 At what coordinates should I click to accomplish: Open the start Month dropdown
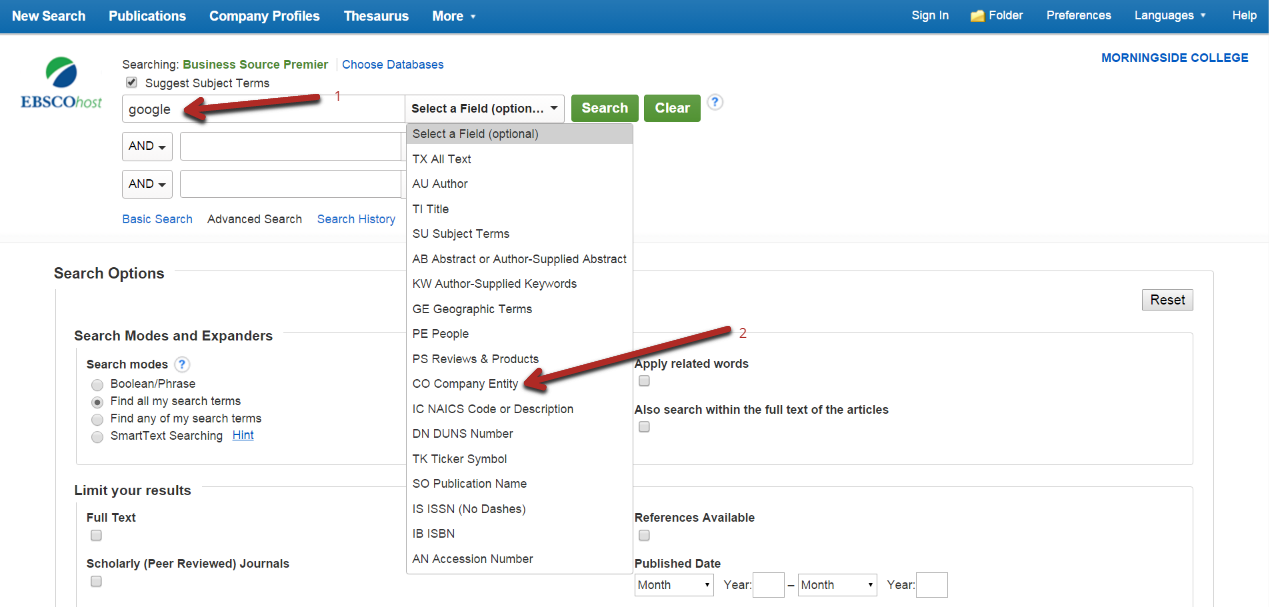click(674, 585)
